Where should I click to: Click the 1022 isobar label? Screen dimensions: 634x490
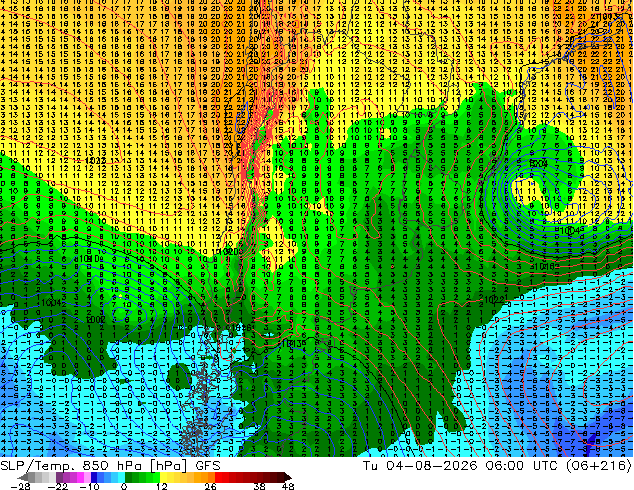[494, 300]
